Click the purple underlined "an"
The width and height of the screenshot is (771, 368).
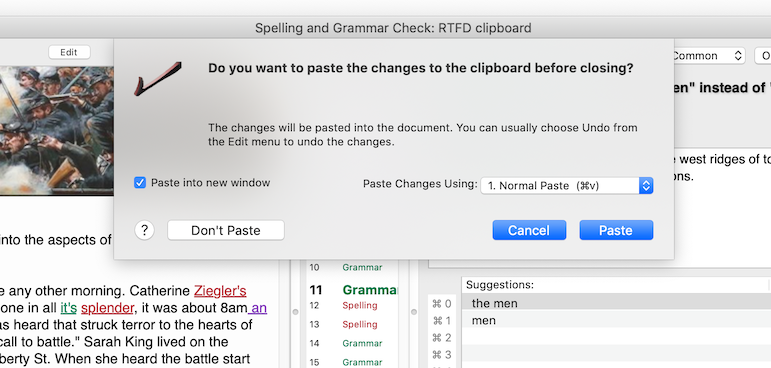pos(259,308)
